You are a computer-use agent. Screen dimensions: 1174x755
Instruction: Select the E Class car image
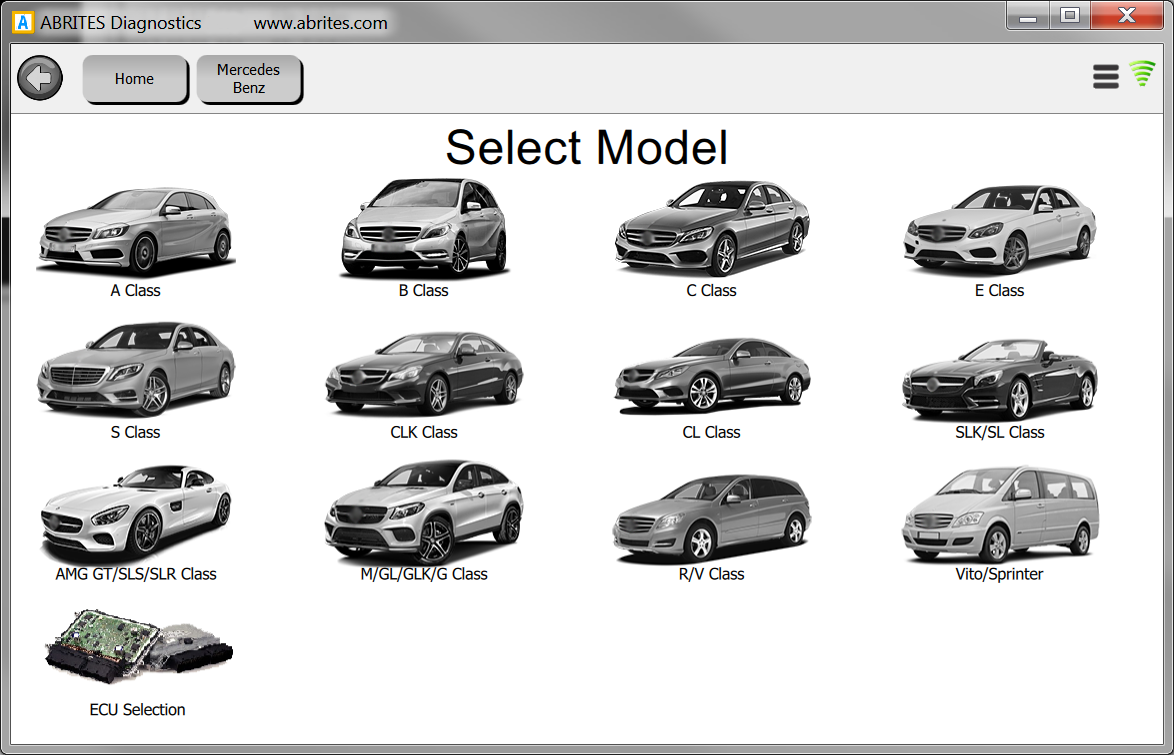point(1000,229)
